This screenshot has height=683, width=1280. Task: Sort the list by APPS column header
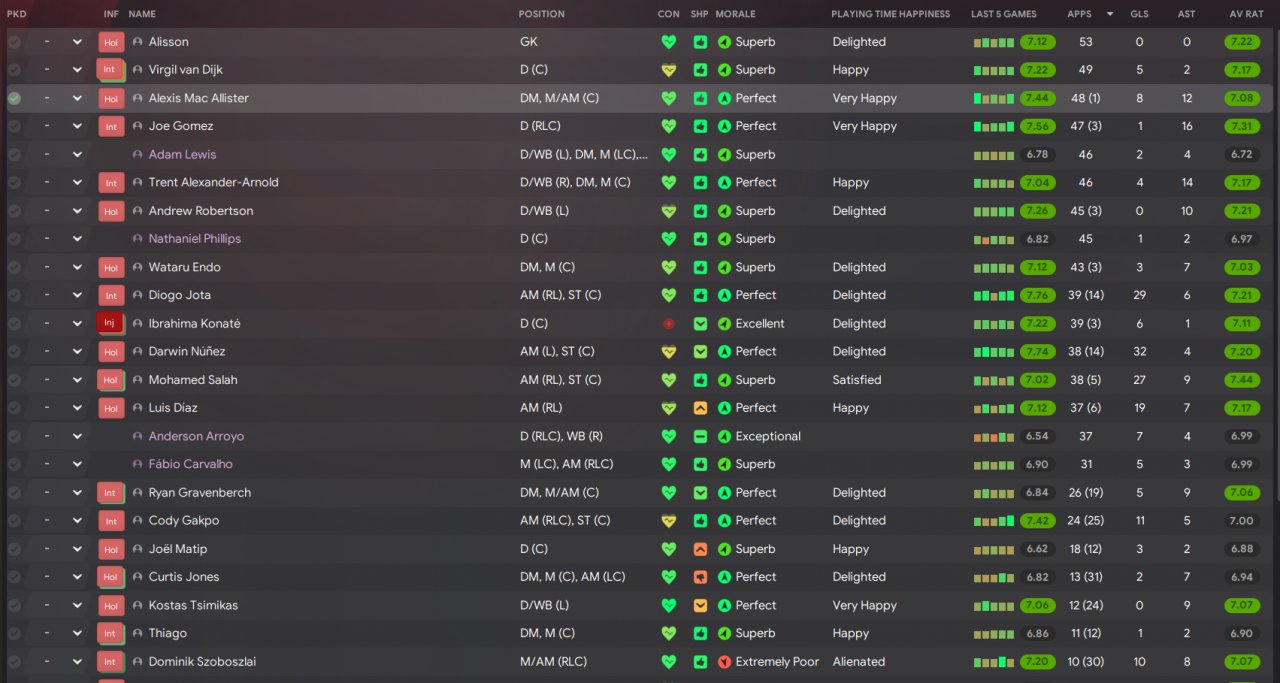click(1079, 14)
